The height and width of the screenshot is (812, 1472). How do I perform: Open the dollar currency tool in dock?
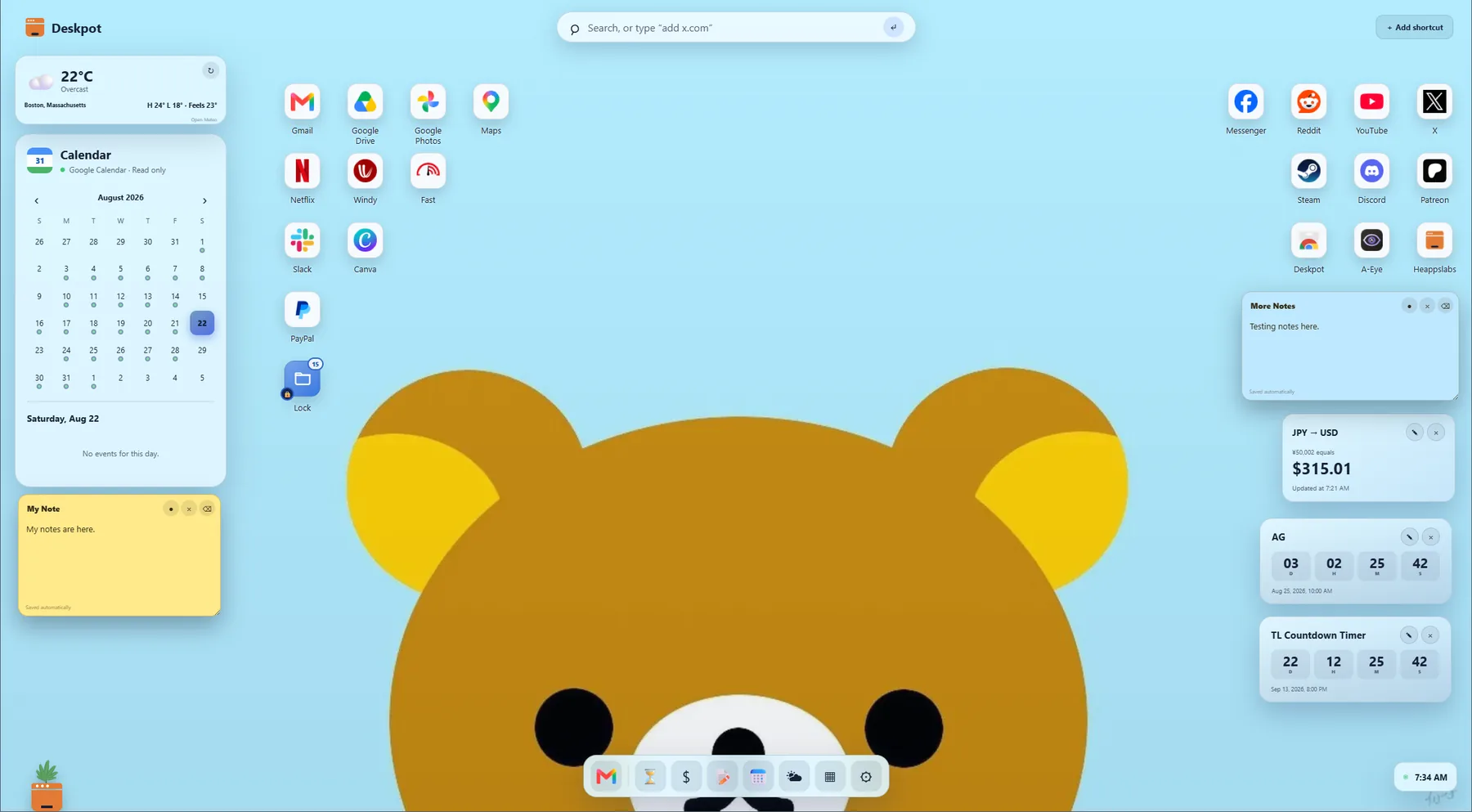686,777
